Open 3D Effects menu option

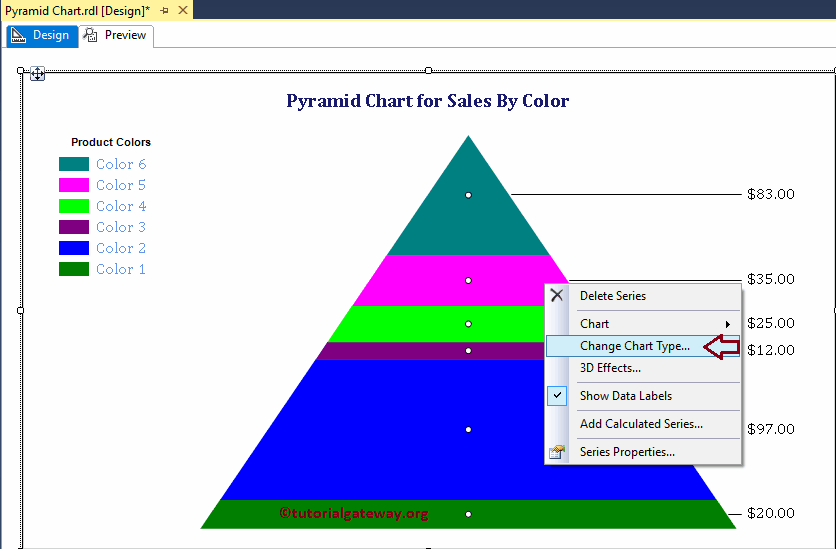pos(643,368)
